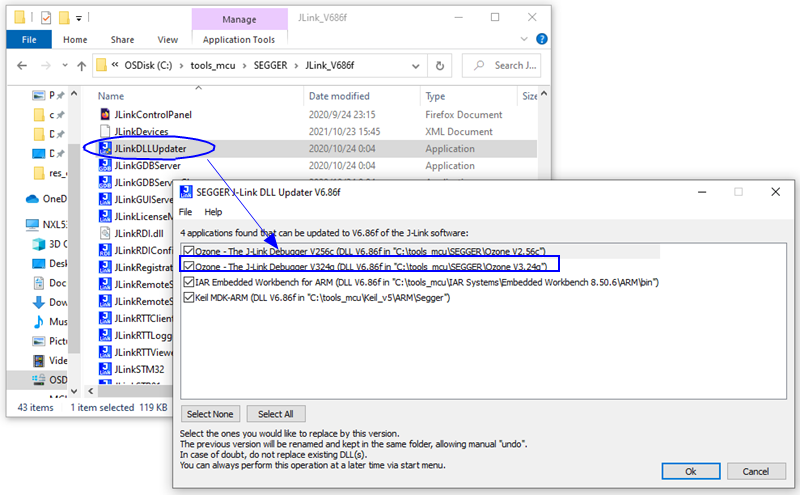Open Help menu in DLL Updater
800x495 pixels.
[x=213, y=212]
